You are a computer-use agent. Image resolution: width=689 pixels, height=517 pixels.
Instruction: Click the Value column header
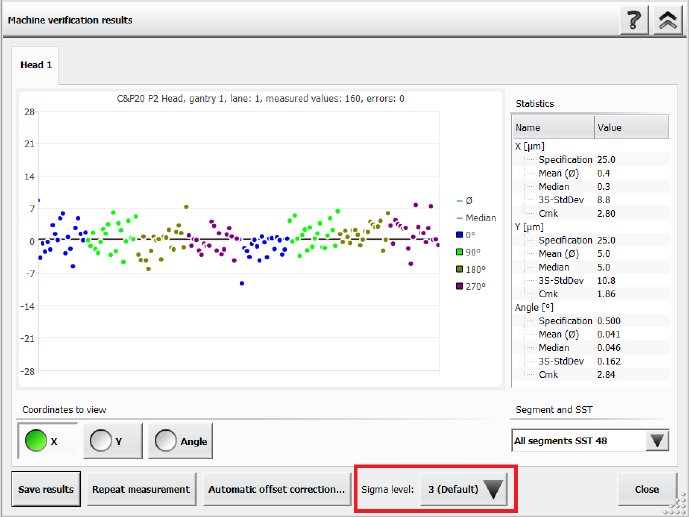(631, 128)
